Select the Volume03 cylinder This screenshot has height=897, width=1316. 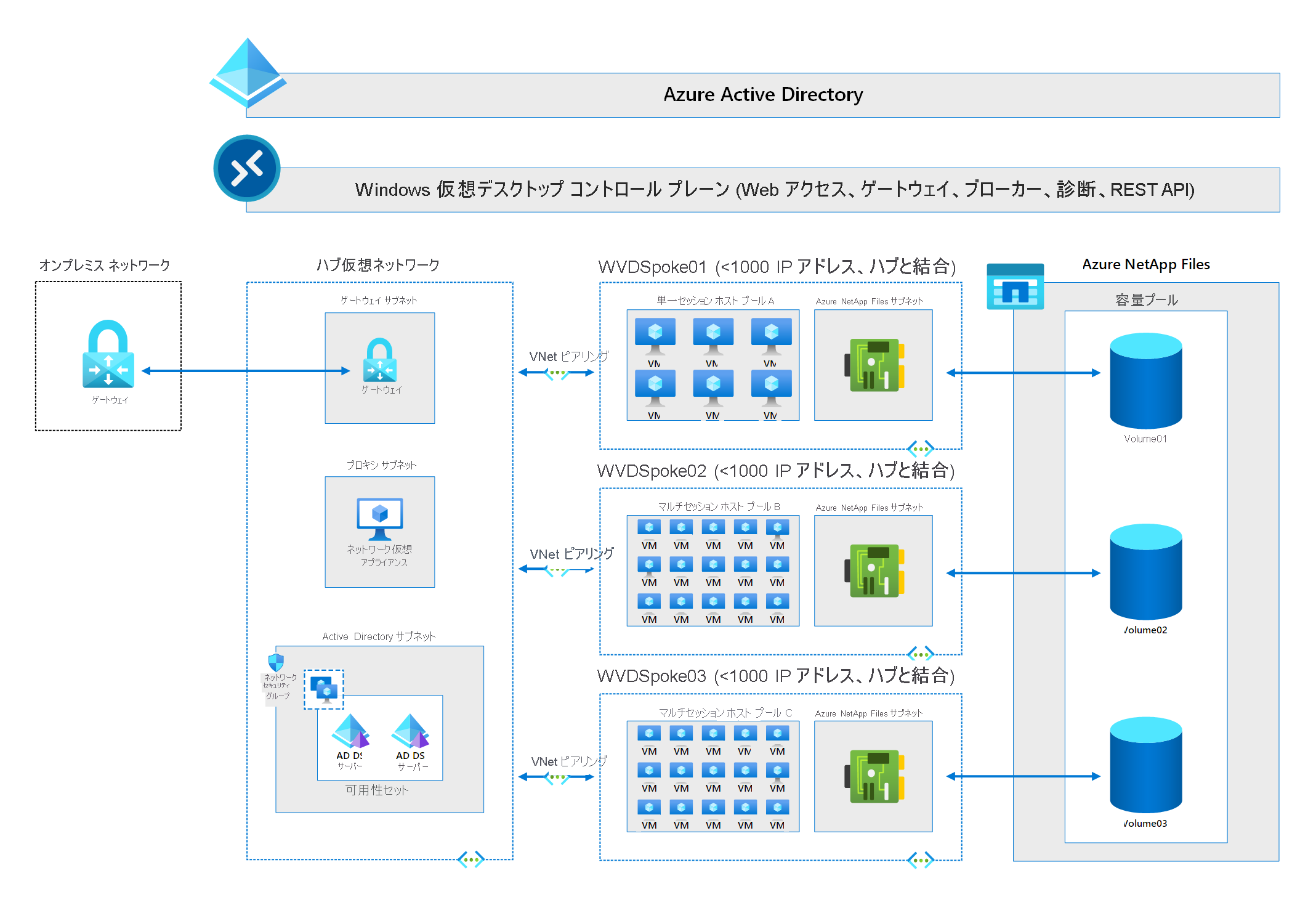coord(1146,765)
